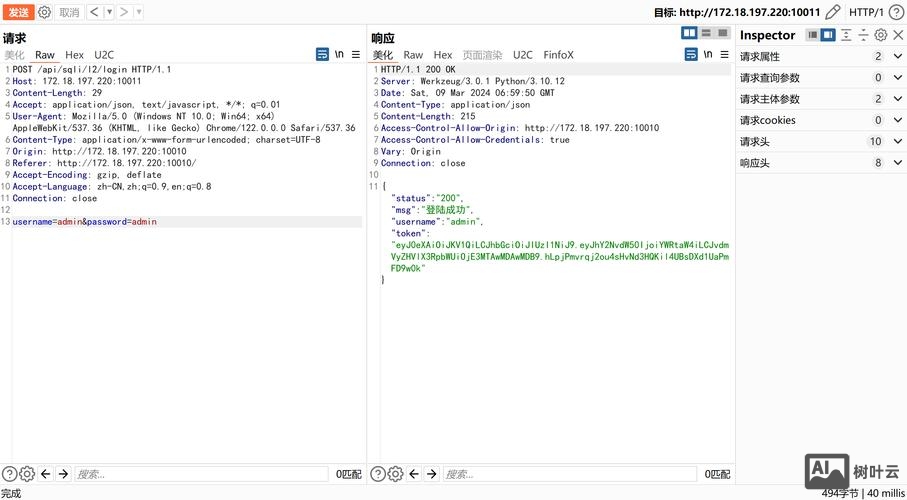Screen dimensions: 907x500
Task: Select the response Hex tab
Action: coord(443,55)
